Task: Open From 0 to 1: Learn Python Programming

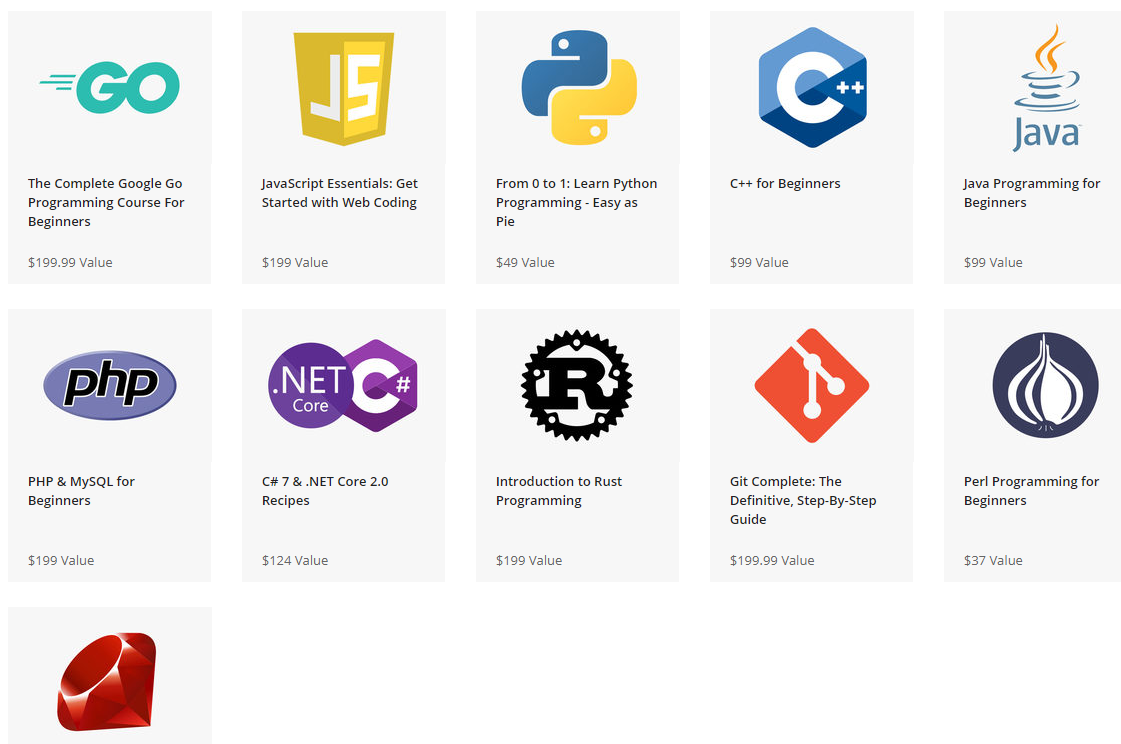Action: click(576, 202)
